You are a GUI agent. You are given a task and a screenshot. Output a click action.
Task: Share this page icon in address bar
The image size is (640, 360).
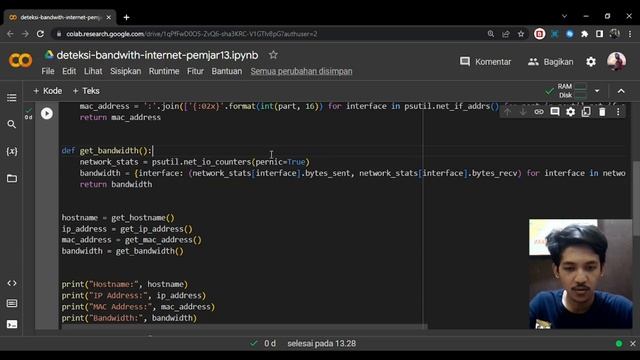pyautogui.click(x=506, y=34)
